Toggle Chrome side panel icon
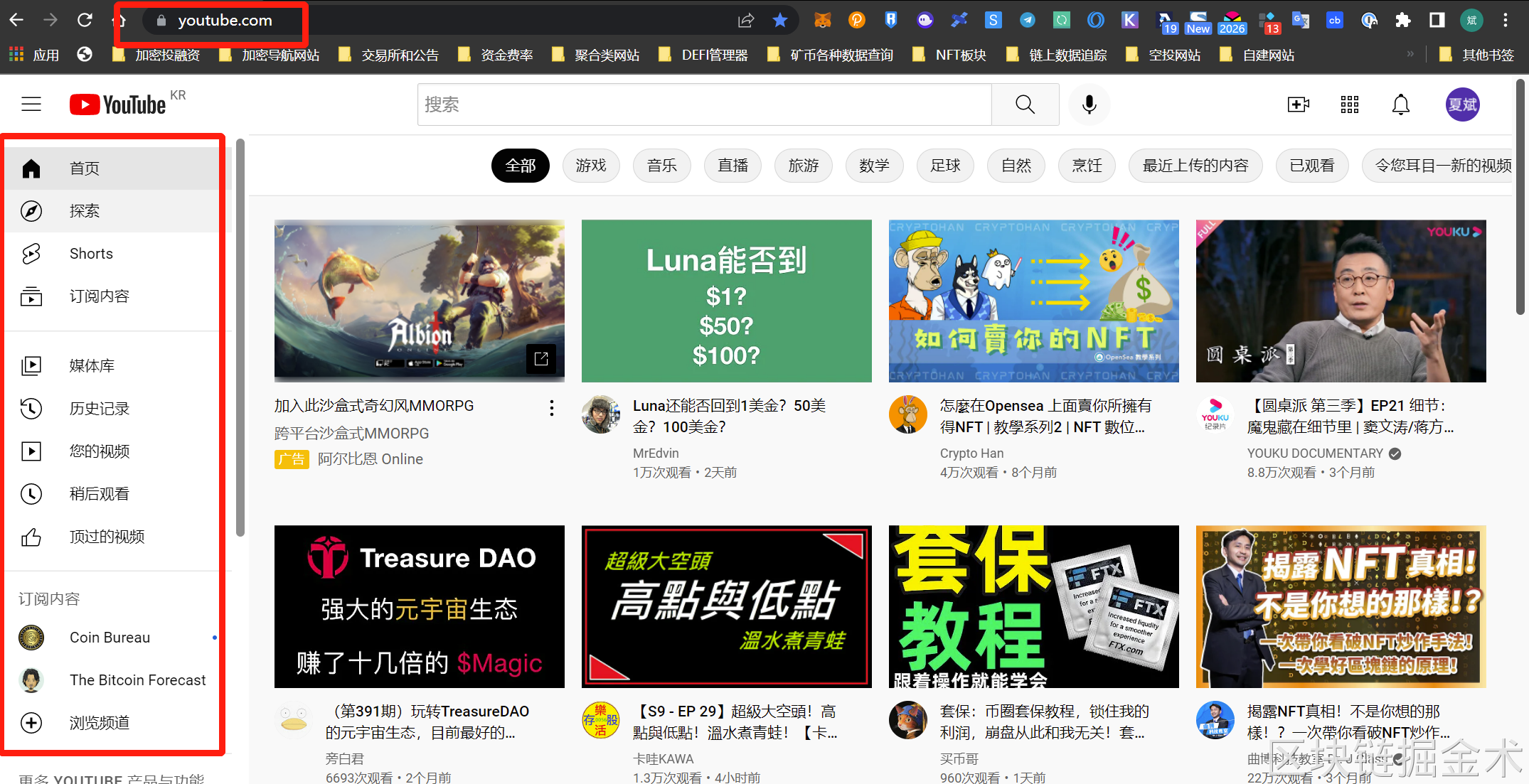Screen dimensions: 1529x784 1437,20
